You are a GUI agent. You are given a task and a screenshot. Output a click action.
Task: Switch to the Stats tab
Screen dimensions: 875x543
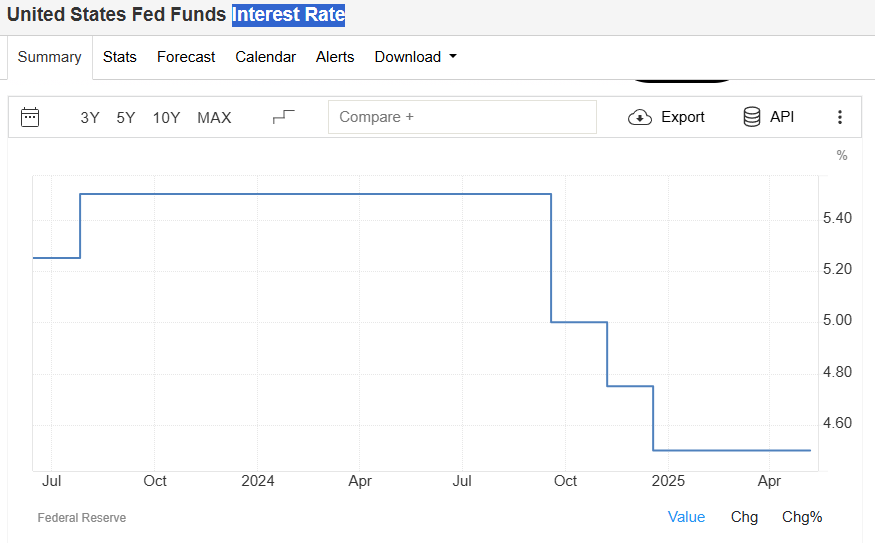[x=120, y=57]
